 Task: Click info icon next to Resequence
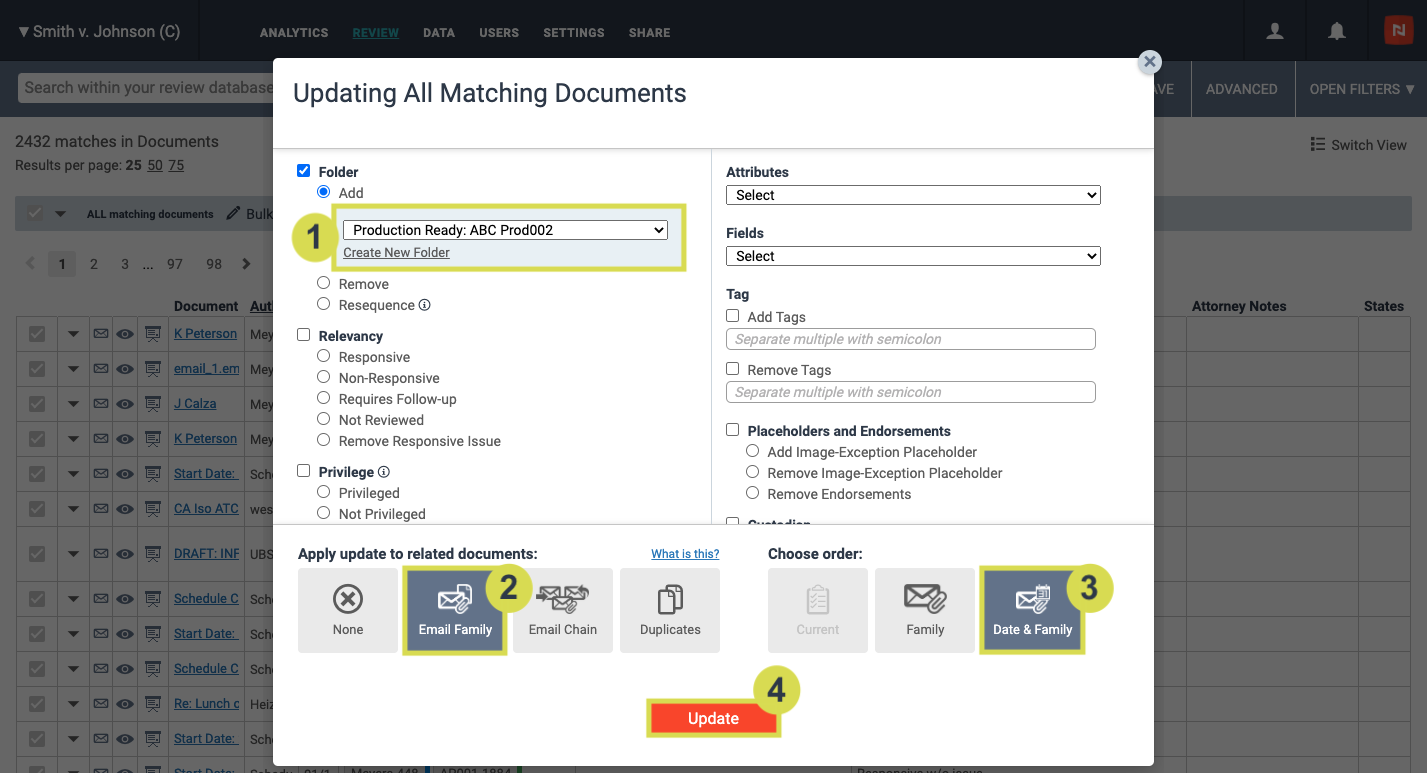click(424, 305)
